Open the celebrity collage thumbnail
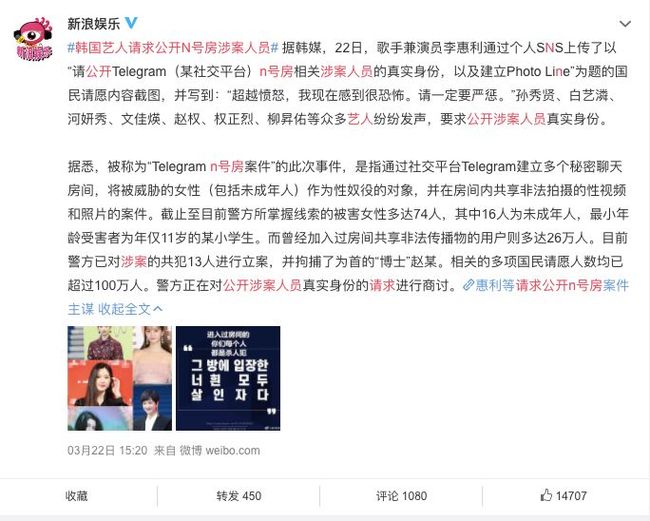The width and height of the screenshot is (650, 521). 120,378
